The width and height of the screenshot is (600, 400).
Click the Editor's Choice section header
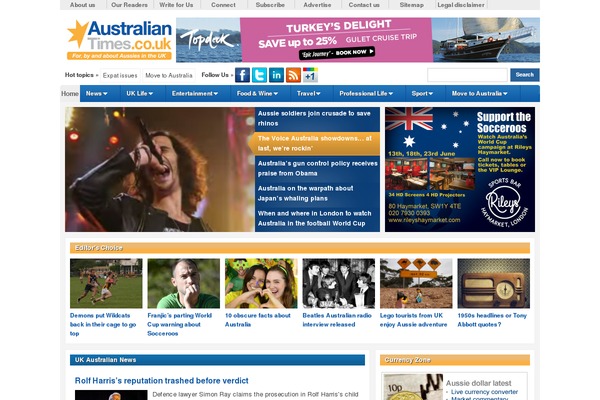300,248
